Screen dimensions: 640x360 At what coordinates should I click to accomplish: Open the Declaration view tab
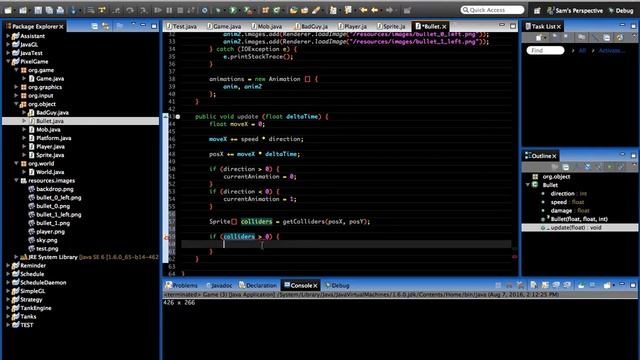coord(258,286)
